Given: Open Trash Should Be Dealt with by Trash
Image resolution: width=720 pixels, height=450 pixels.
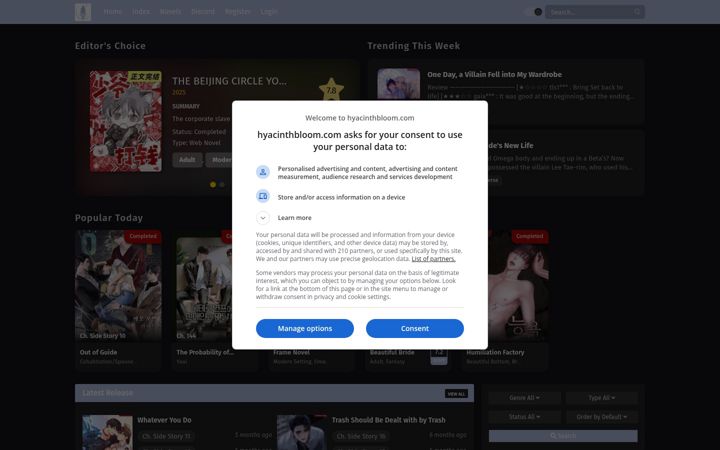Looking at the screenshot, I should pos(388,420).
